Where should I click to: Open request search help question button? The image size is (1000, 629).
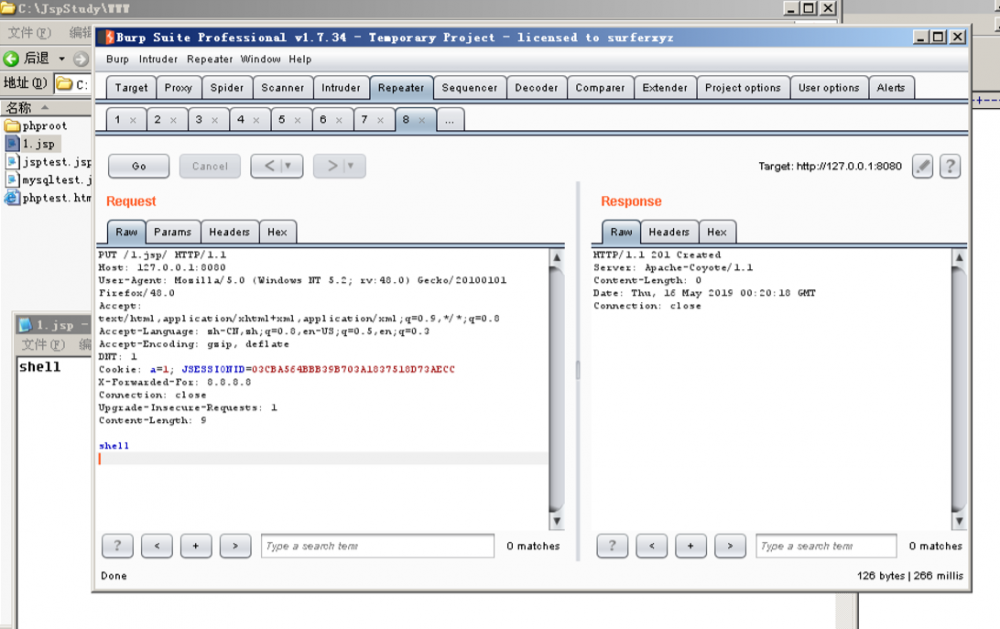tap(117, 546)
